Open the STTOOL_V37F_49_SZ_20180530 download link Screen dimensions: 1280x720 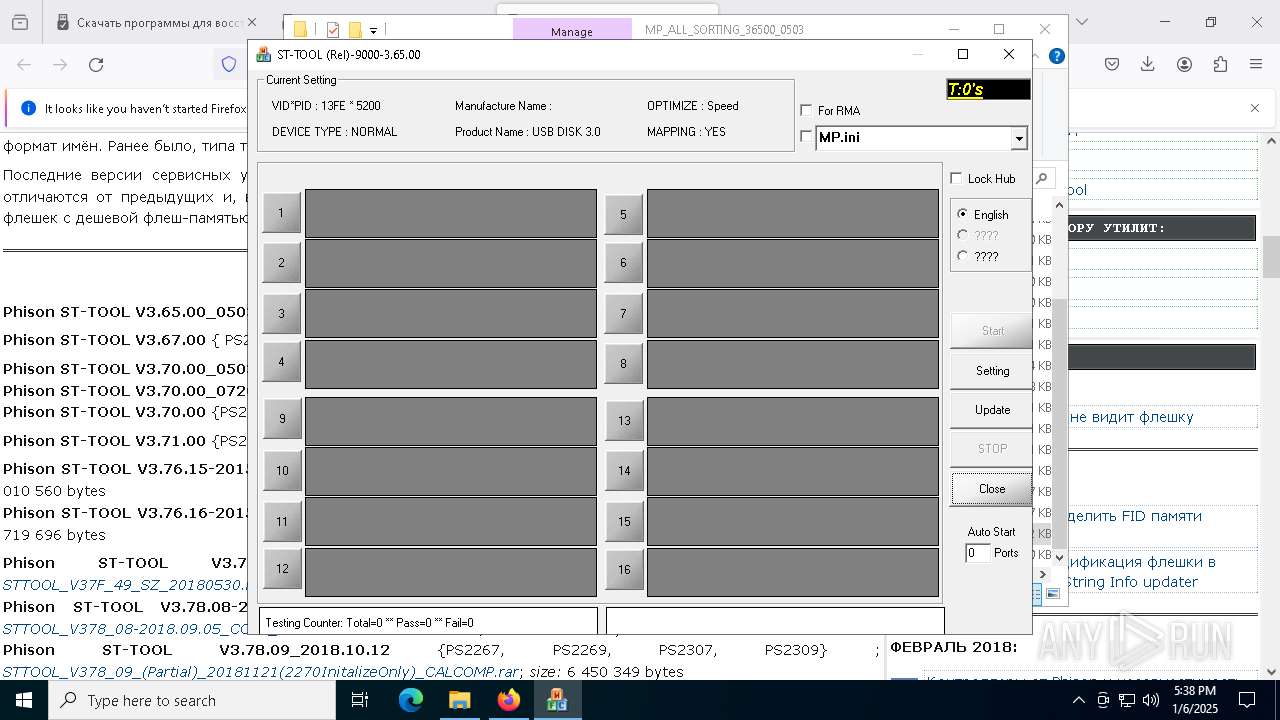tap(125, 585)
